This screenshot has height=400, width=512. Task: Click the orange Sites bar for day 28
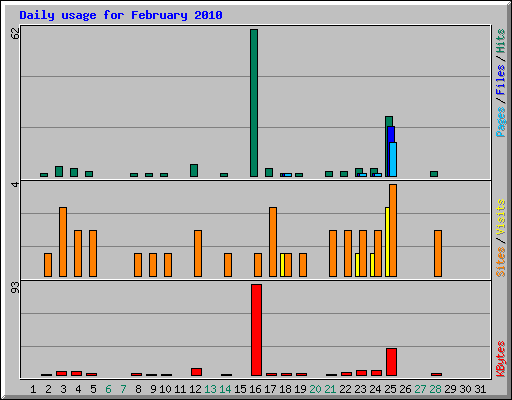(x=438, y=253)
